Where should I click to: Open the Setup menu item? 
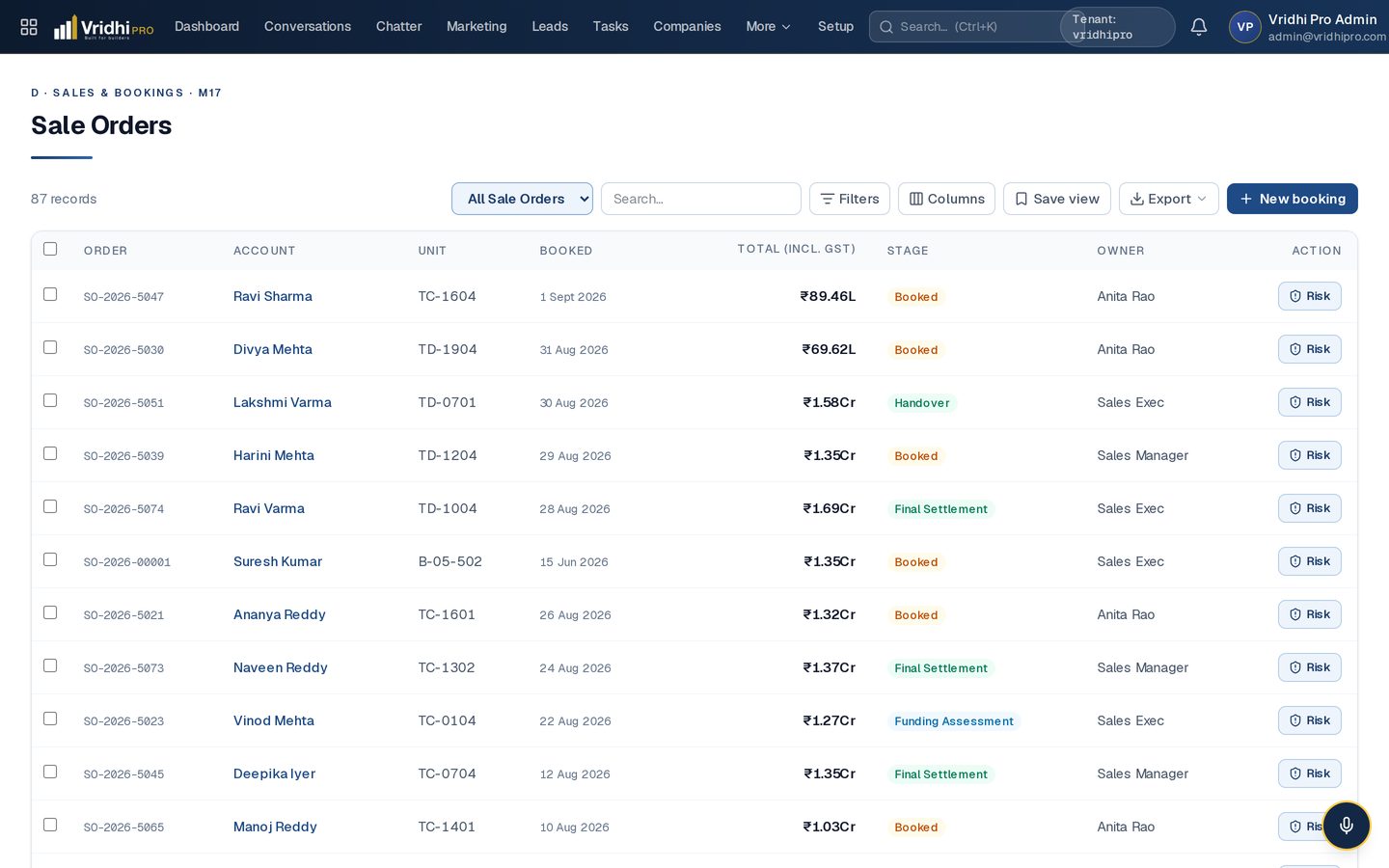pos(835,27)
